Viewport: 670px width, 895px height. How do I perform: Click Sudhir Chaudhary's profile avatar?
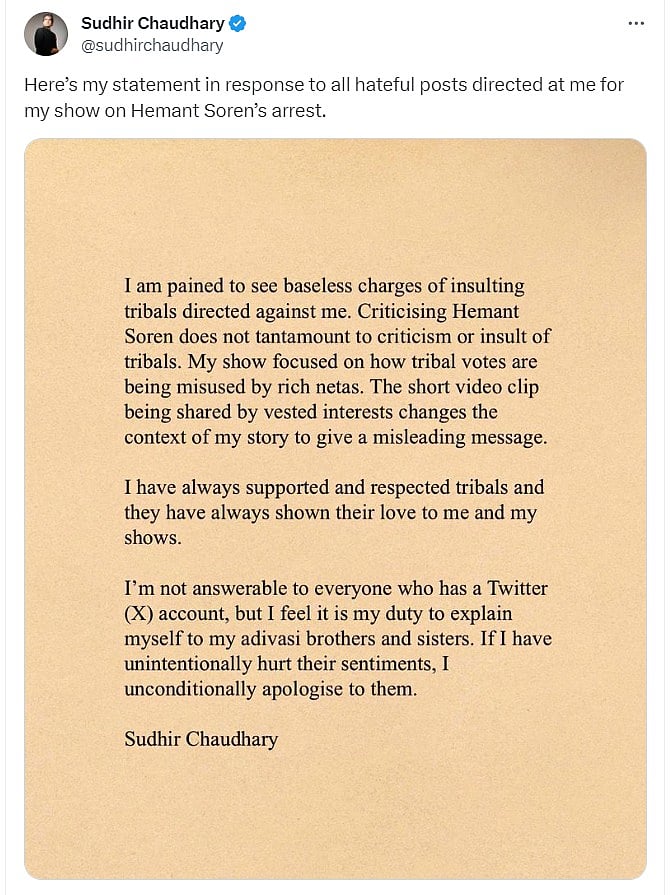pos(45,34)
